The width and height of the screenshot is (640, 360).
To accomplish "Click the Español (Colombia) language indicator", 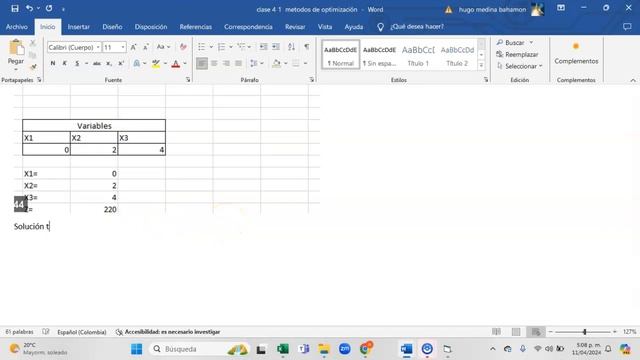I will click(82, 332).
